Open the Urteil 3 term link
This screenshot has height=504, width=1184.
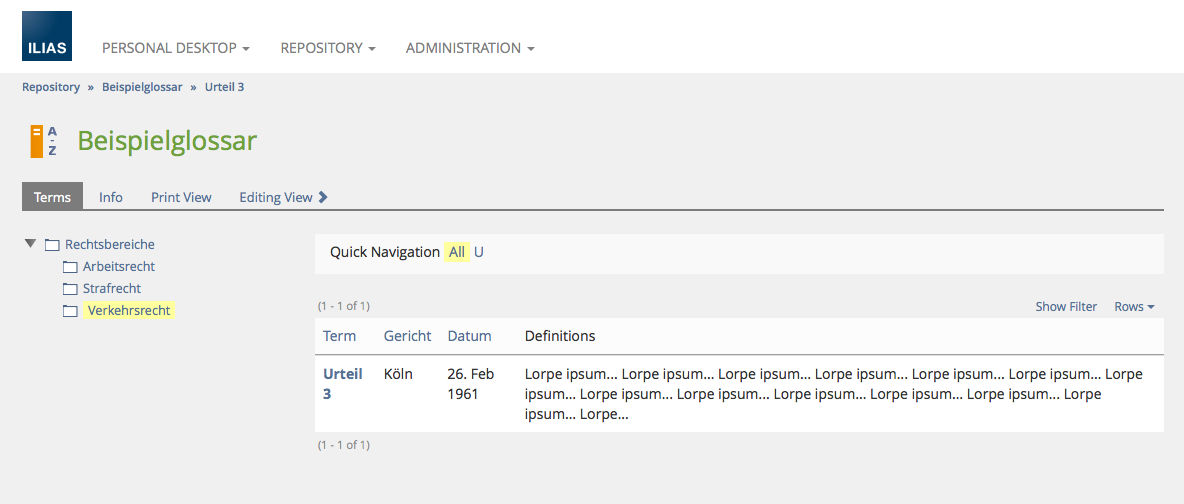coord(342,384)
